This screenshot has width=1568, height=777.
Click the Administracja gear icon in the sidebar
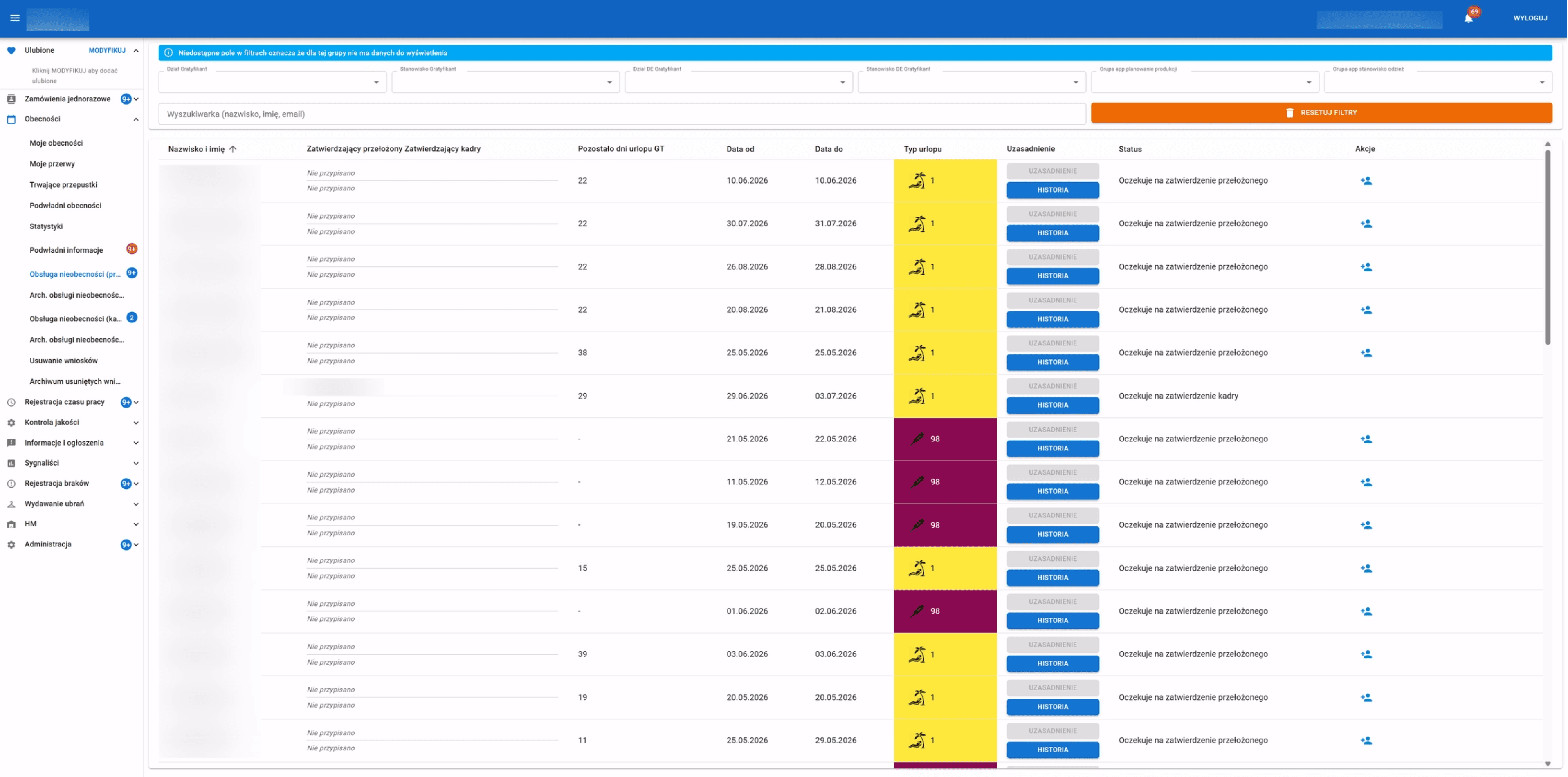(11, 544)
